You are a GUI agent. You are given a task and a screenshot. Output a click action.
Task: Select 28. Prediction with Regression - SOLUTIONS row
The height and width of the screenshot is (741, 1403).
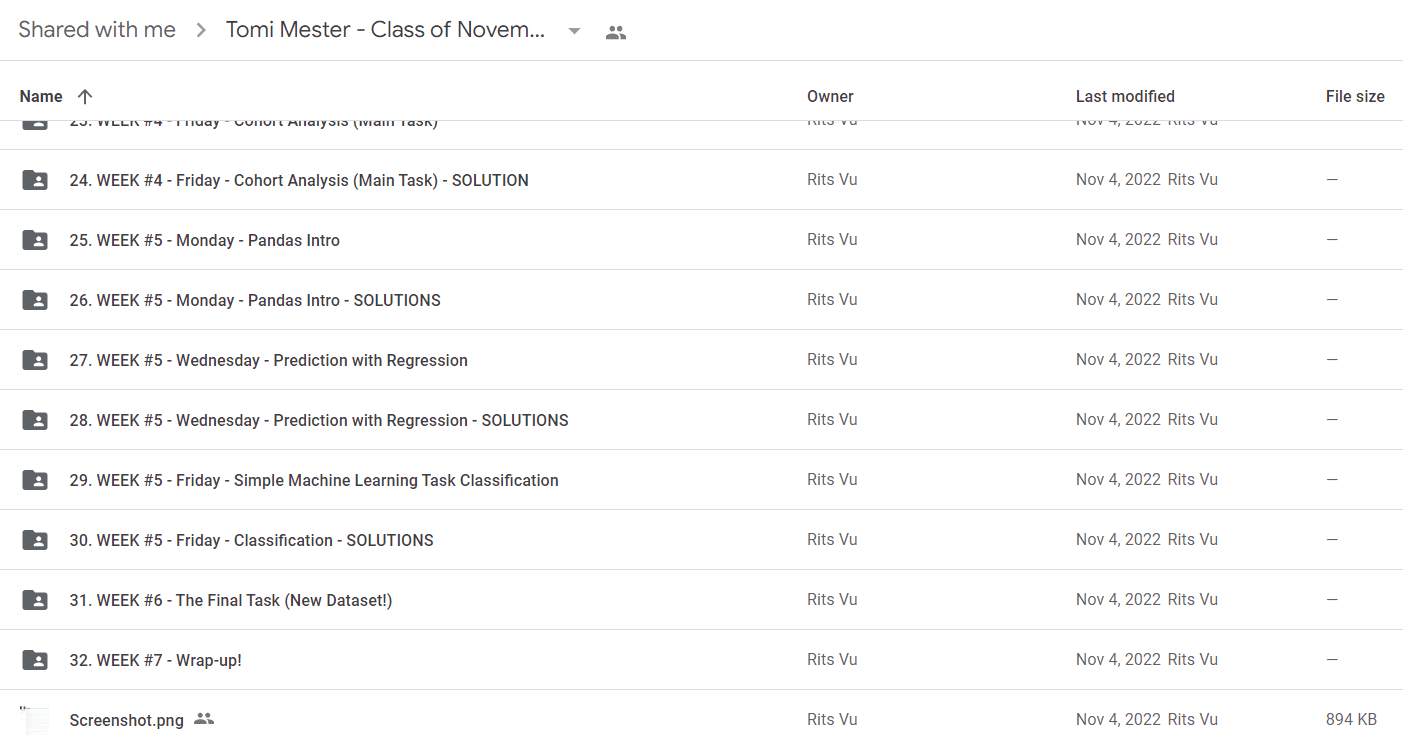point(701,420)
